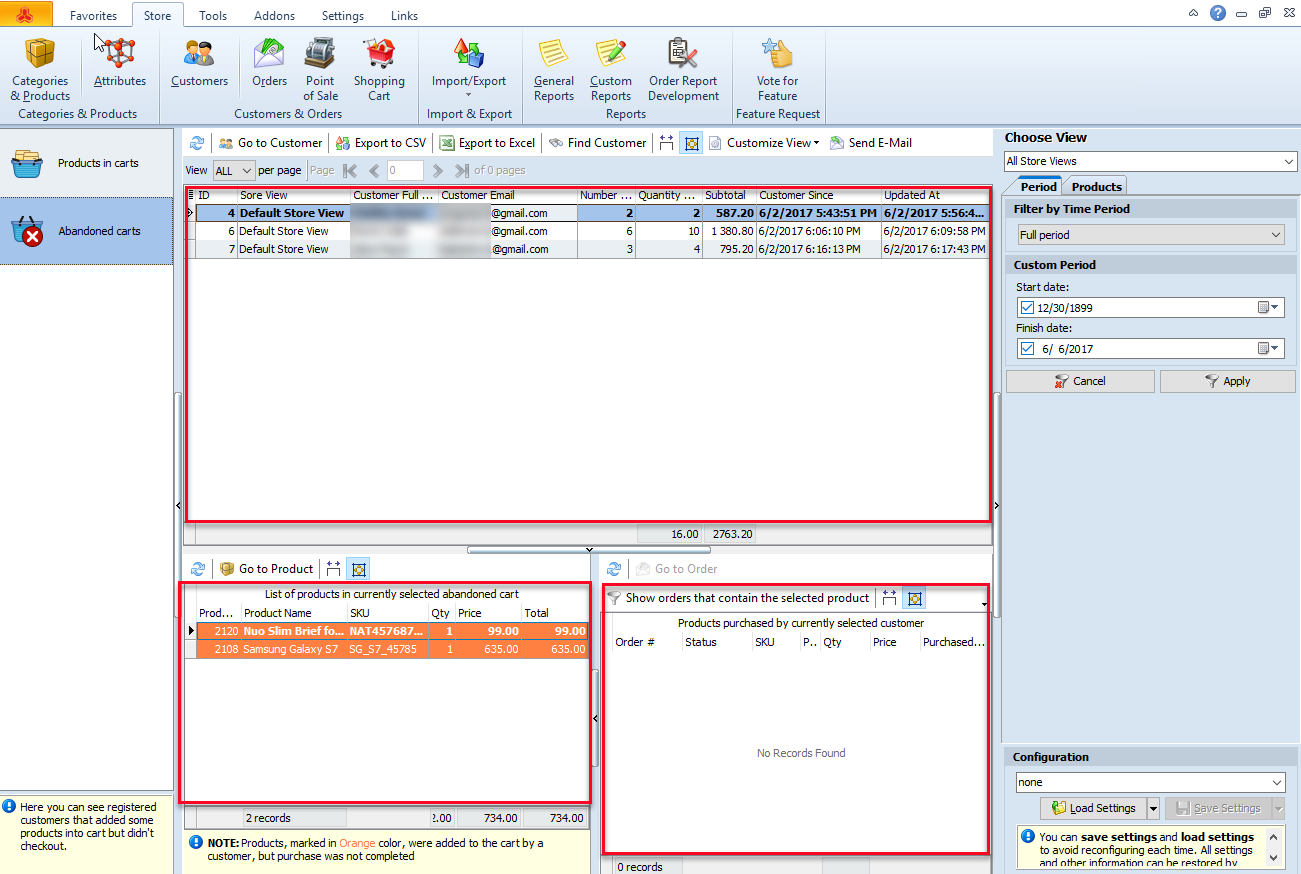The width and height of the screenshot is (1301, 874).
Task: Open the Configuration none dropdown
Action: [x=1150, y=783]
